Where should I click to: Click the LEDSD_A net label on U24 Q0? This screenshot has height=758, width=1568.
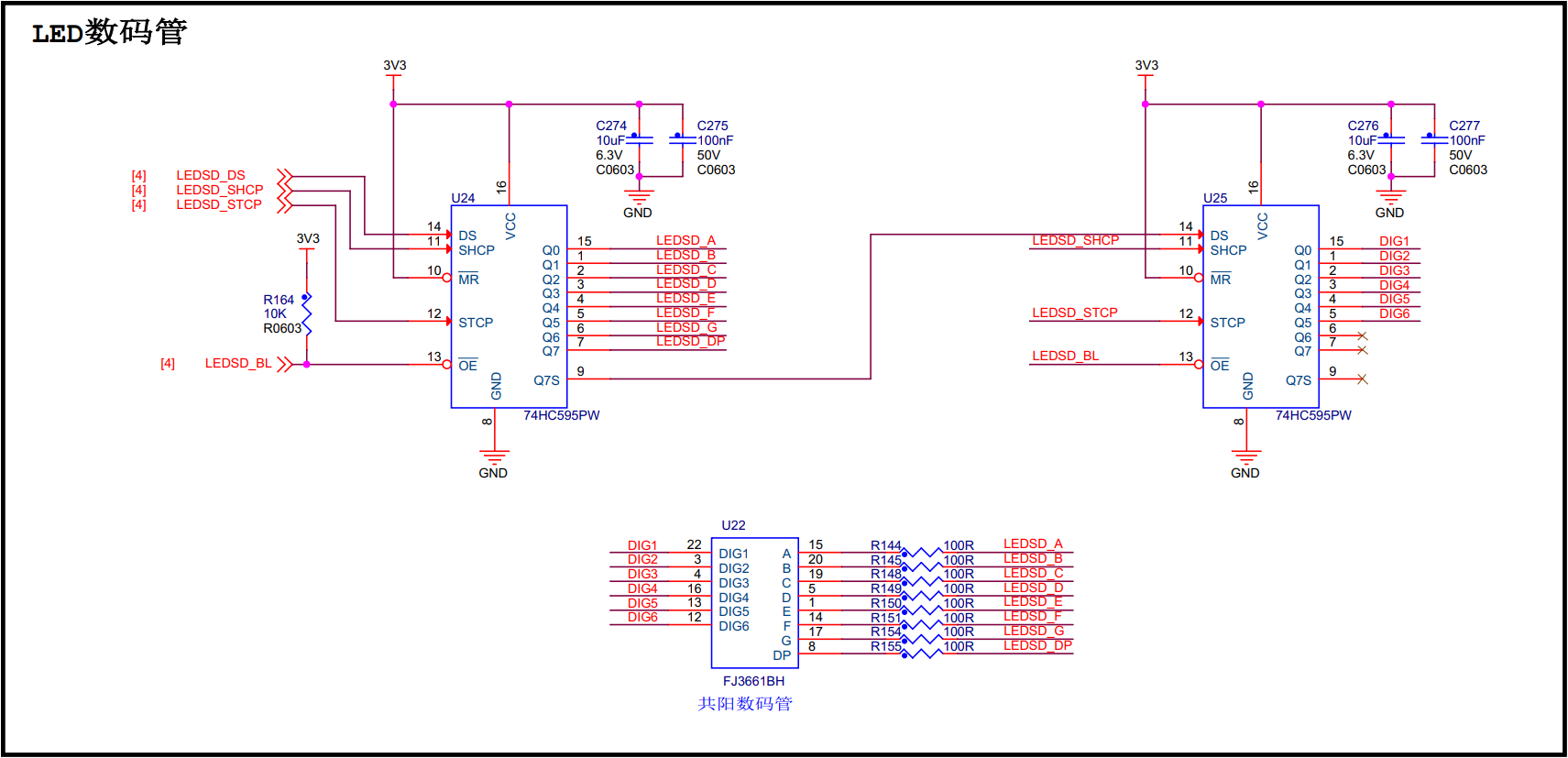[685, 240]
